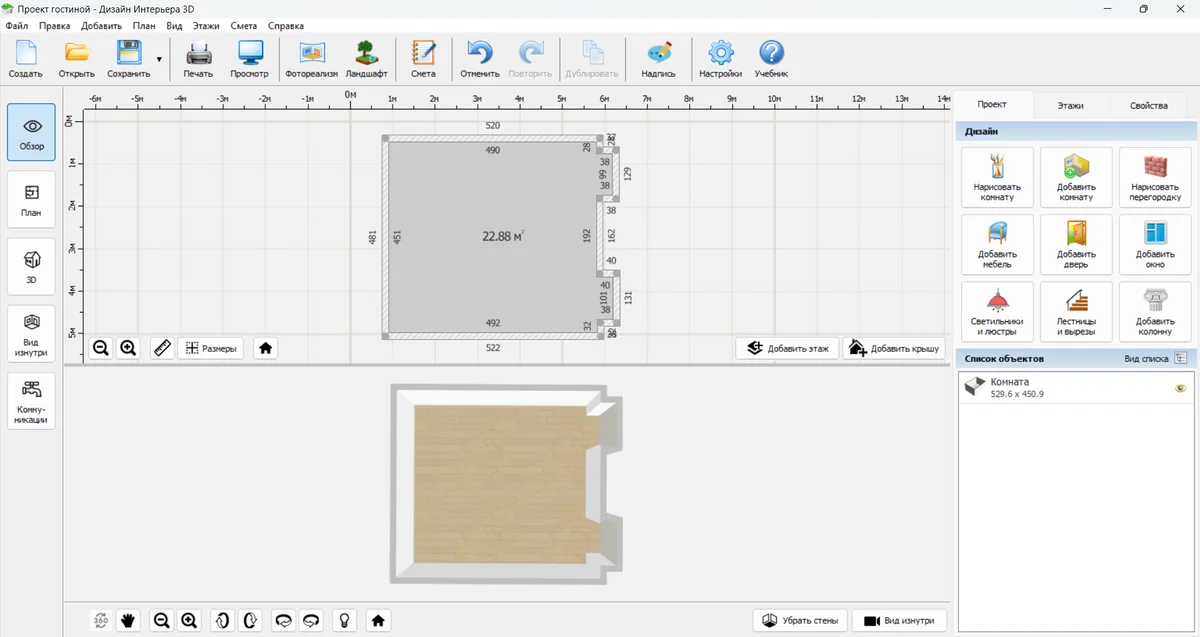Open a project with Открыть folder icon

tap(77, 59)
